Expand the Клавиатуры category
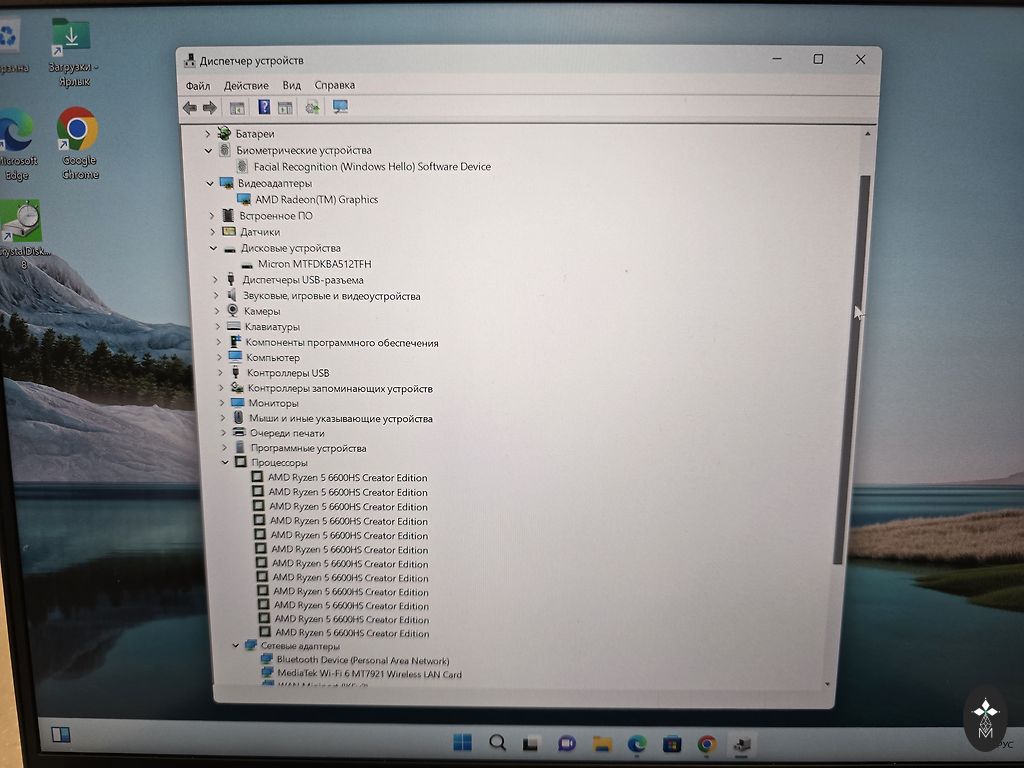The height and width of the screenshot is (768, 1024). point(218,327)
